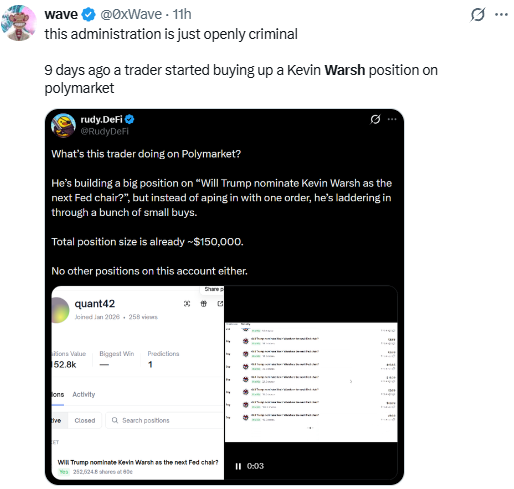
Task: Pause the embedded video
Action: click(x=238, y=466)
